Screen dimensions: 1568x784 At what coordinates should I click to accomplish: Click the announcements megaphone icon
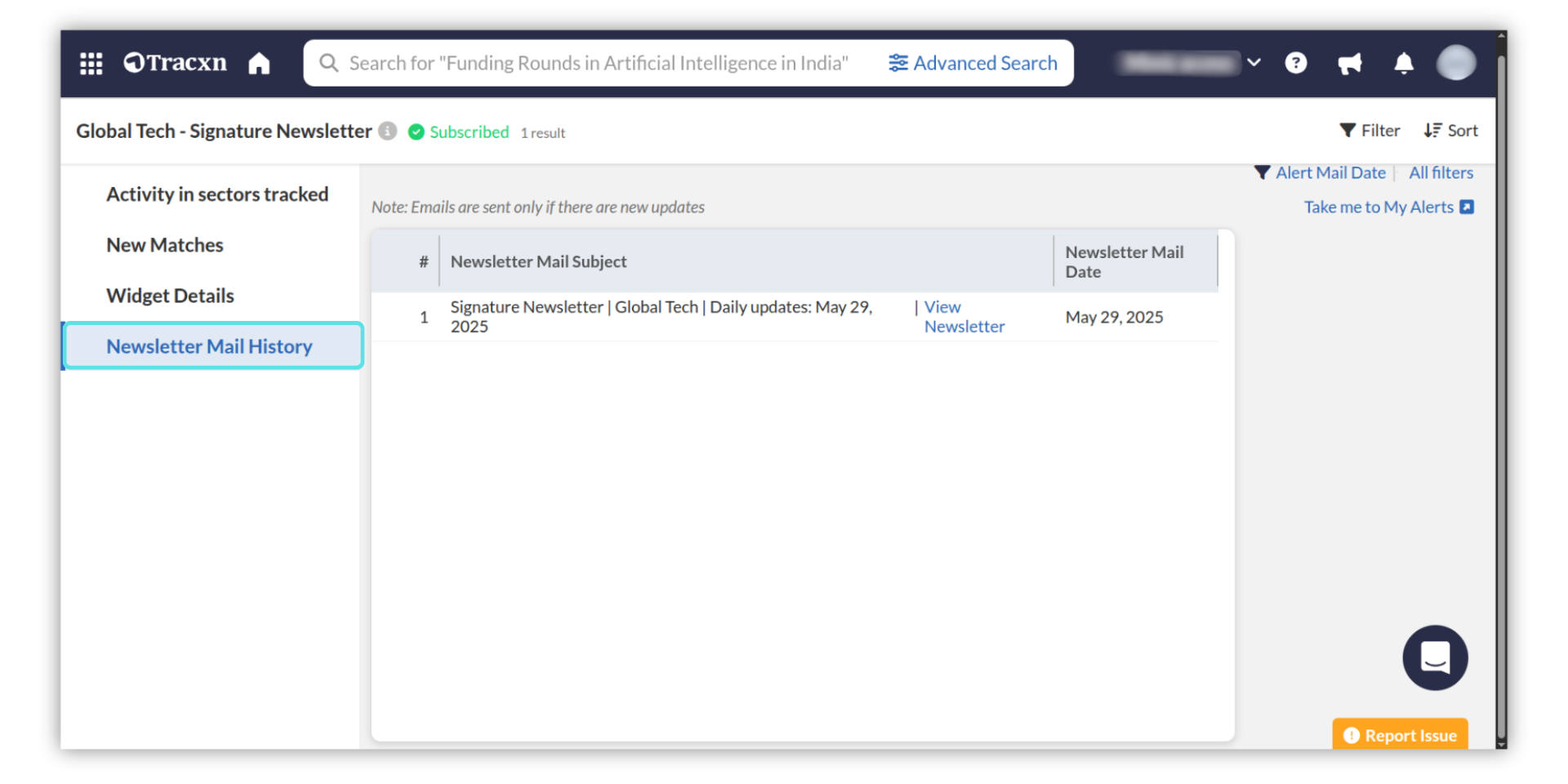pos(1349,63)
